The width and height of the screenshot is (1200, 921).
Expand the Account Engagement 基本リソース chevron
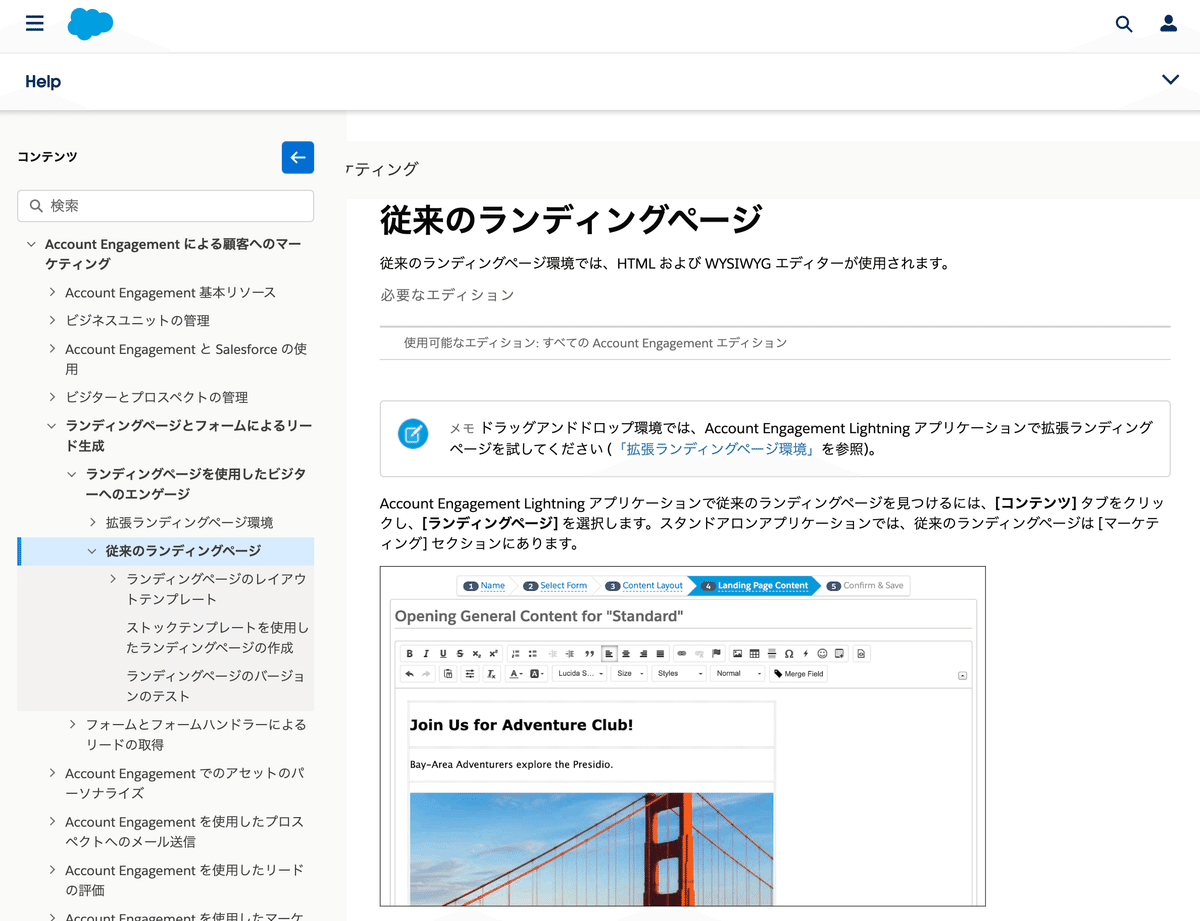pyautogui.click(x=52, y=292)
